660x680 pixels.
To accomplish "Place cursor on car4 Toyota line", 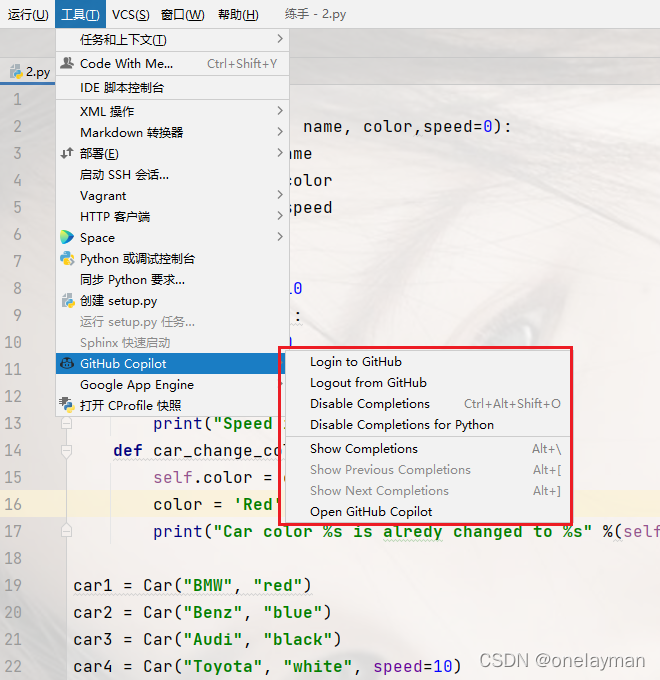I will pos(267,666).
